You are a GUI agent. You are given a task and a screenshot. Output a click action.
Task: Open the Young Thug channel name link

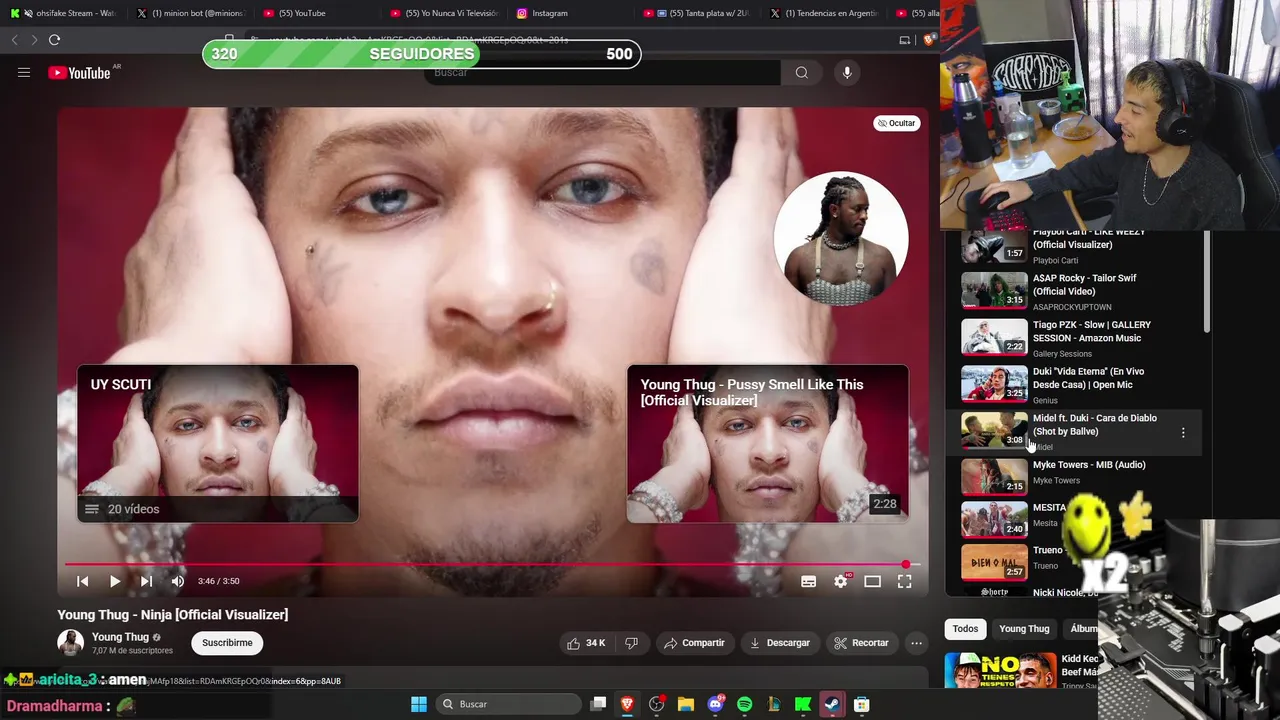coord(120,637)
